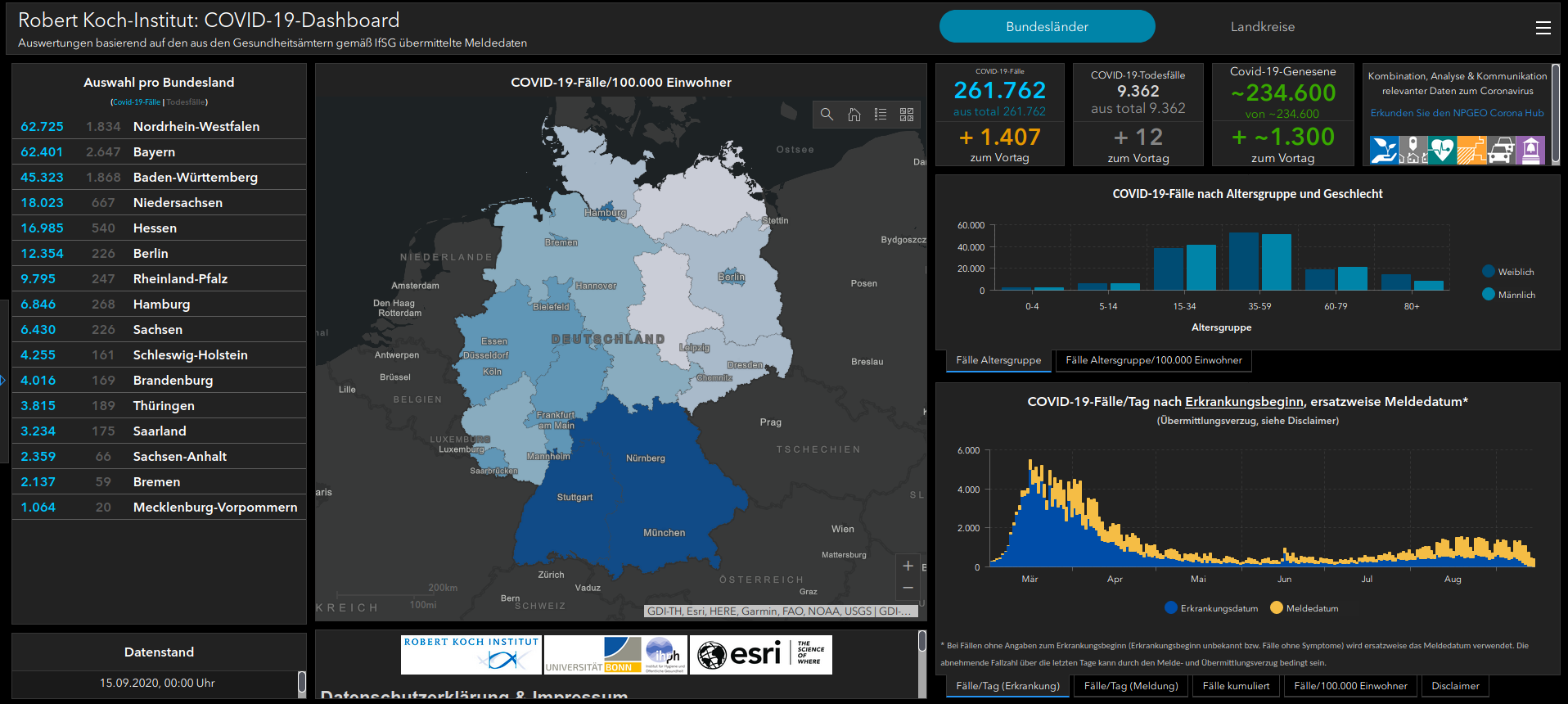This screenshot has height=704, width=1568.
Task: Toggle Weiblich series in age chart
Action: click(1507, 272)
